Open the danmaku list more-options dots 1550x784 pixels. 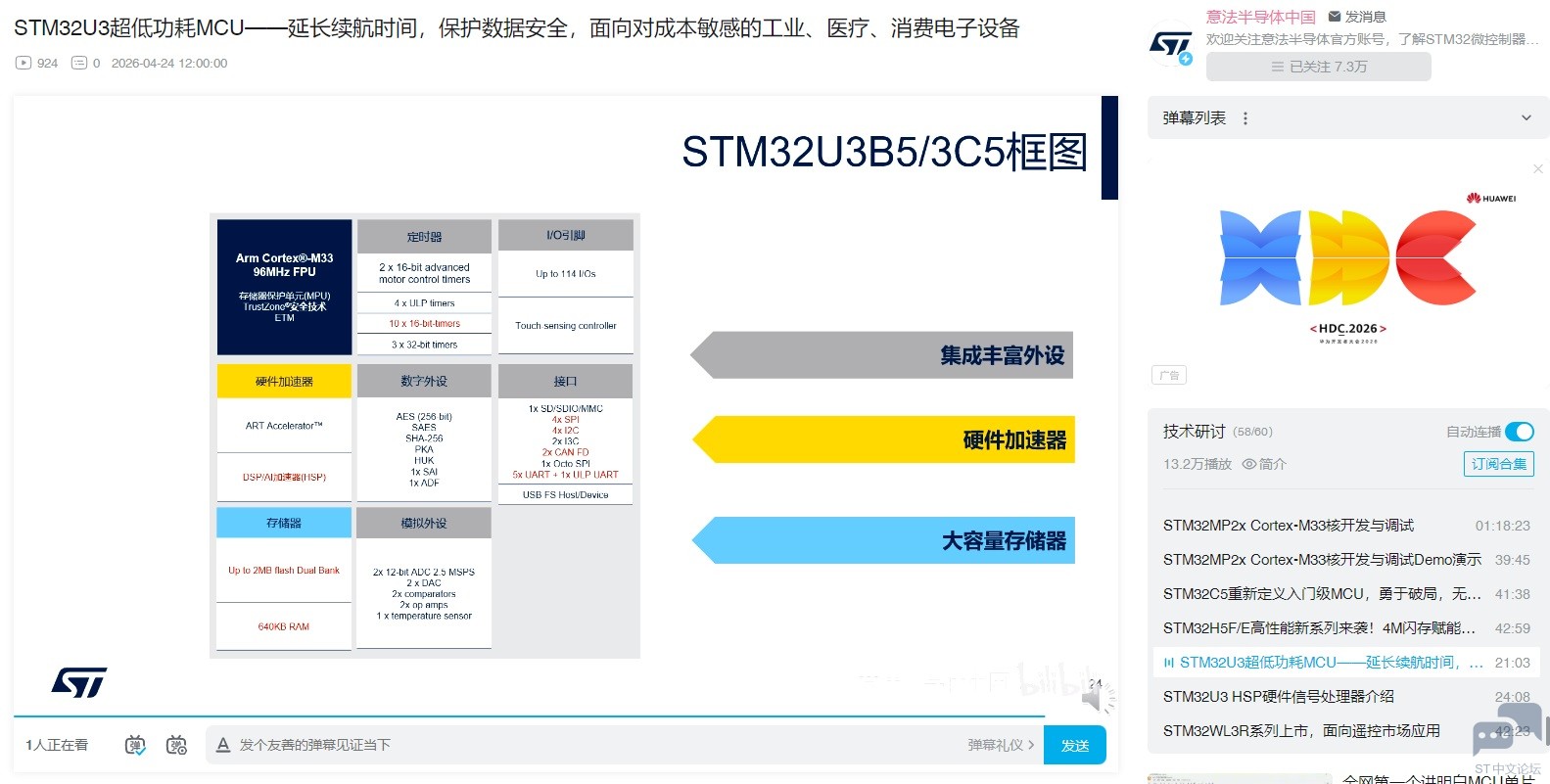pos(1245,118)
